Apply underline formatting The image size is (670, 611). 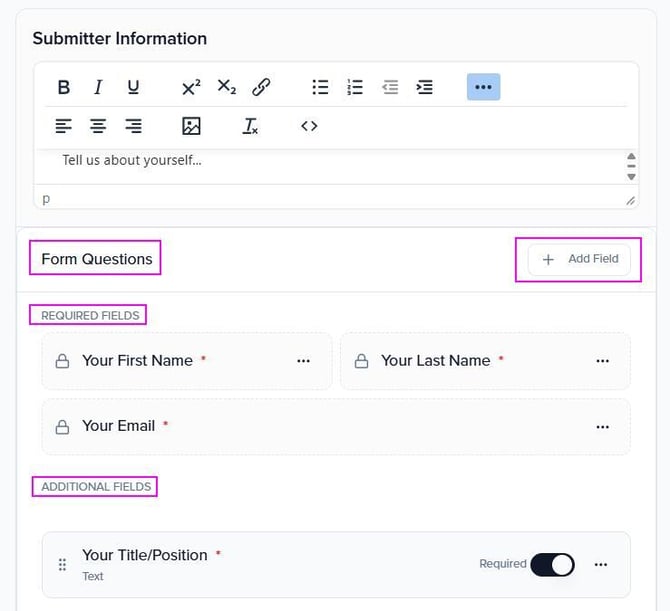133,87
